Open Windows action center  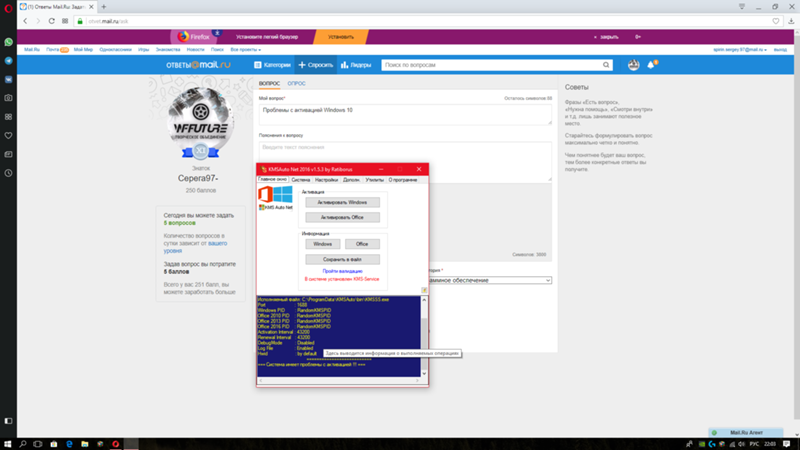pos(786,444)
